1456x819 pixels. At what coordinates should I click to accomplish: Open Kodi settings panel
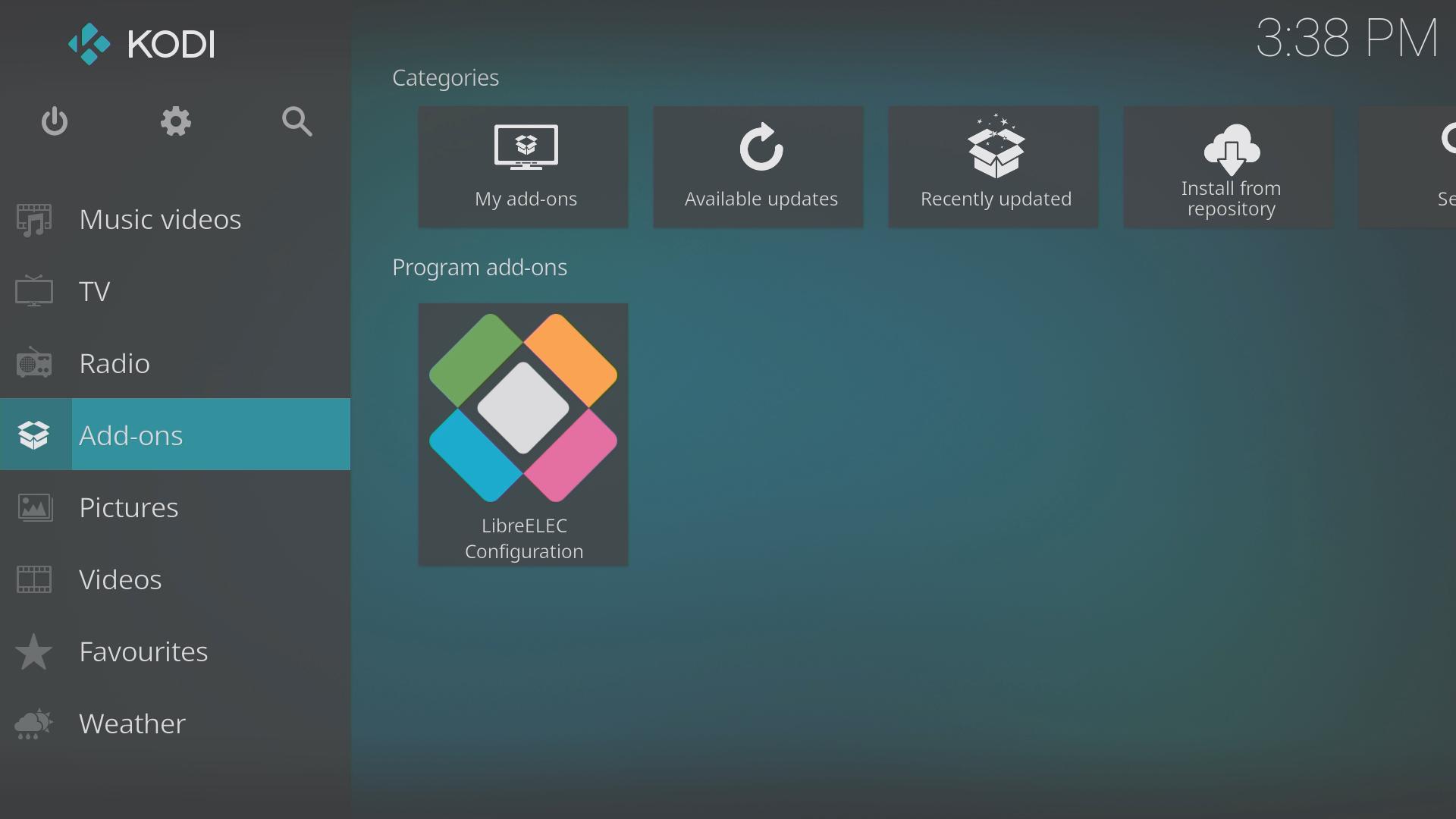tap(175, 120)
